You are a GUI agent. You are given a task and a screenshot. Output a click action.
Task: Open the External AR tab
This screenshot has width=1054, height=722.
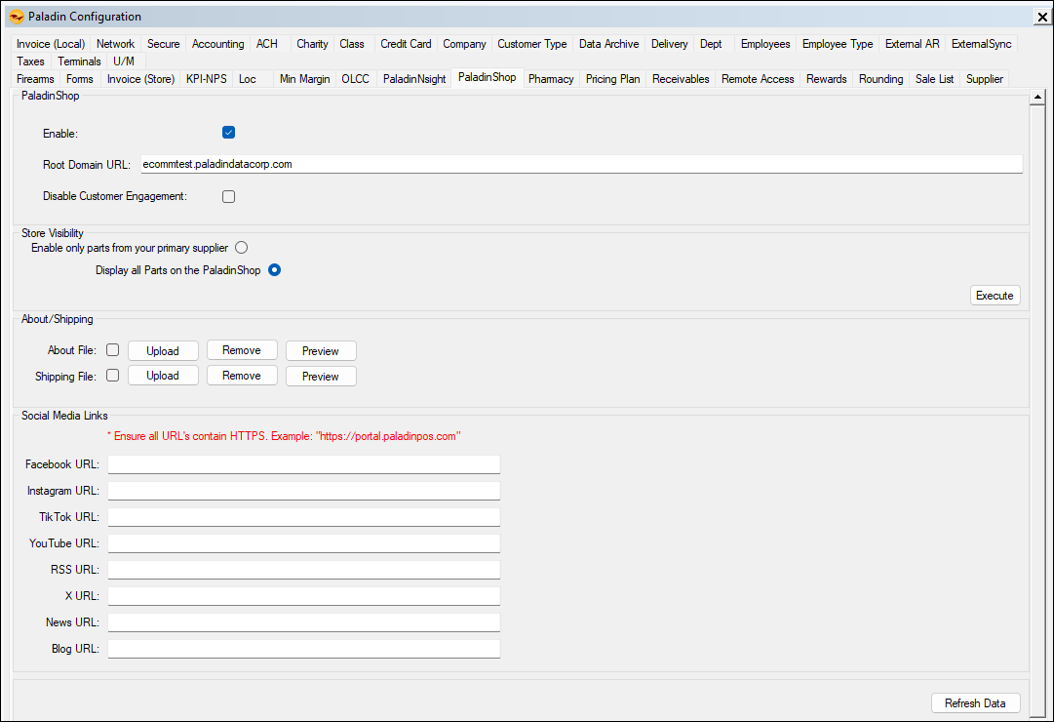click(912, 44)
